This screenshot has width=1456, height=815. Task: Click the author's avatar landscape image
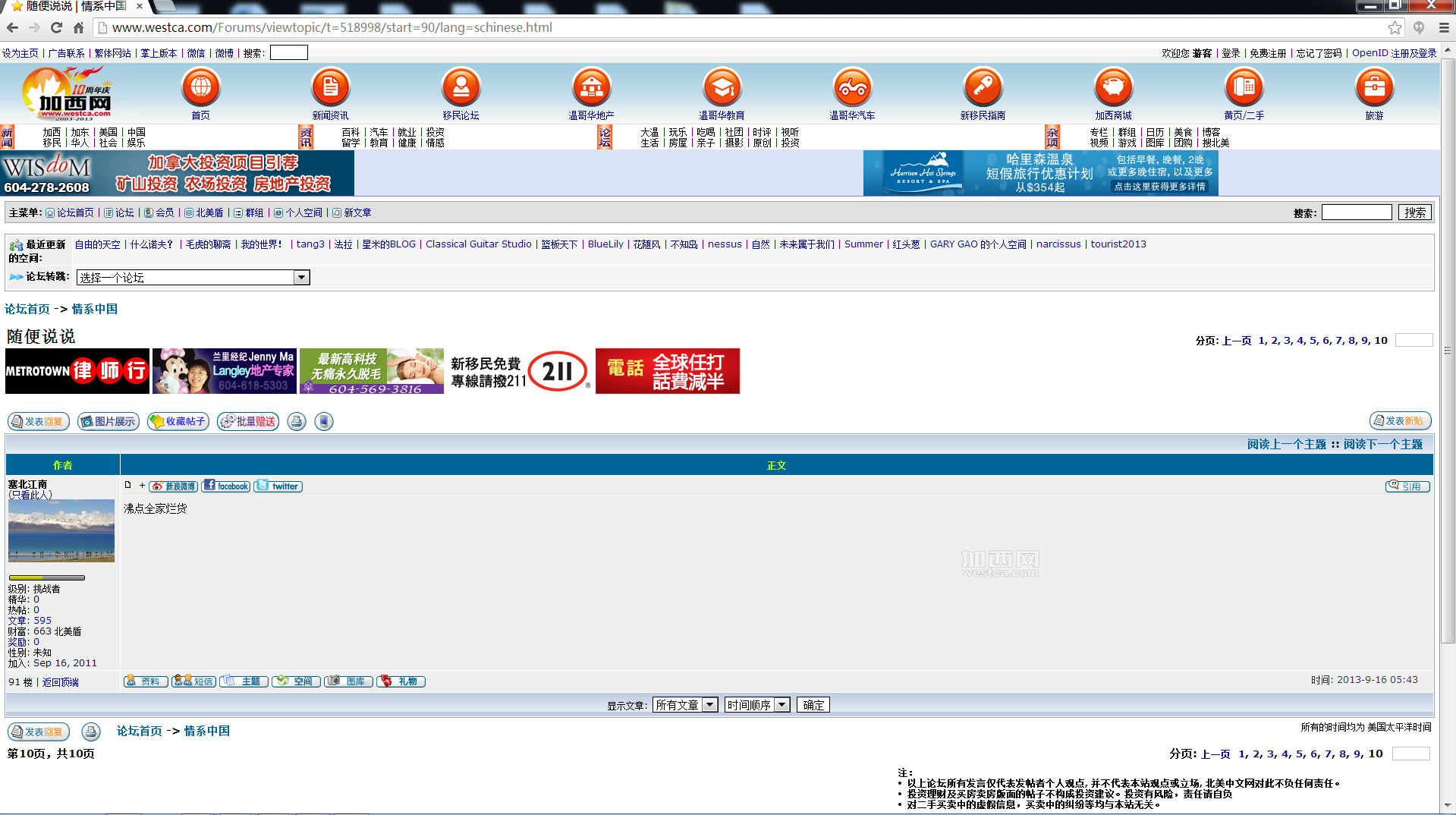tap(61, 530)
